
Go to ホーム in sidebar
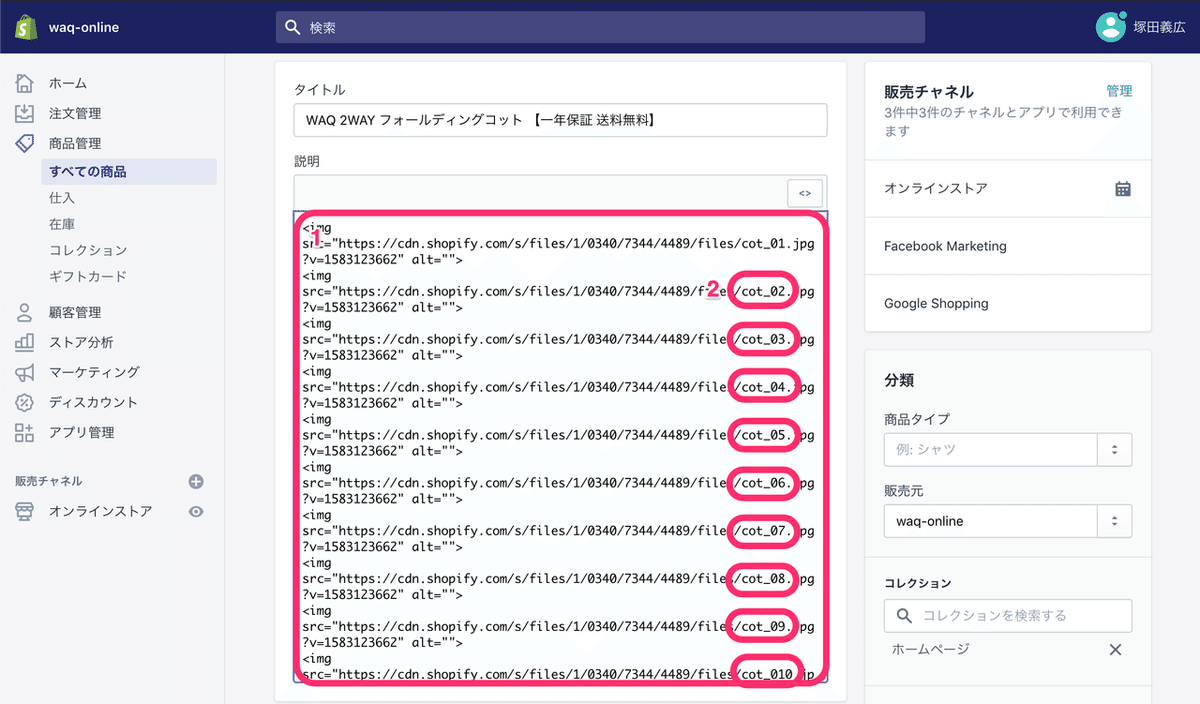click(68, 83)
